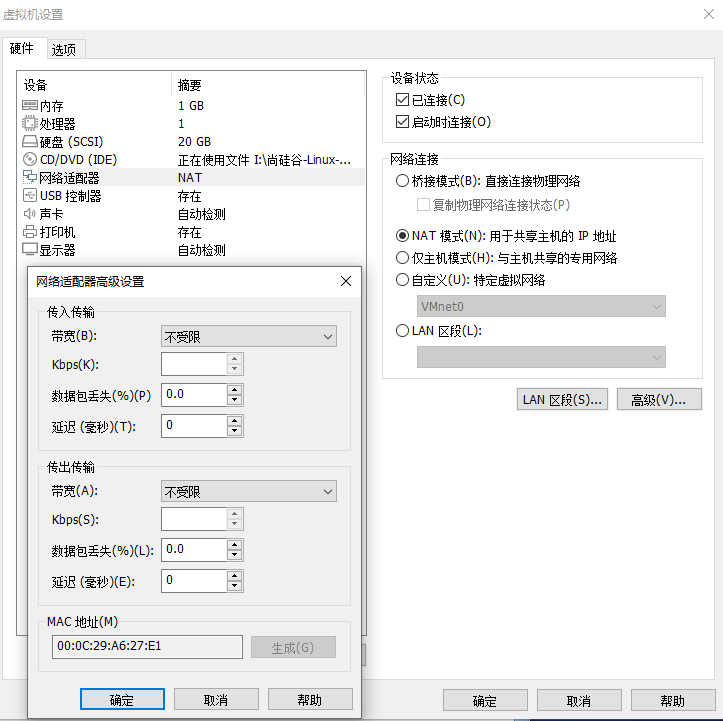The height and width of the screenshot is (721, 723).
Task: Click 确定 in the advanced settings dialog
Action: (x=122, y=699)
